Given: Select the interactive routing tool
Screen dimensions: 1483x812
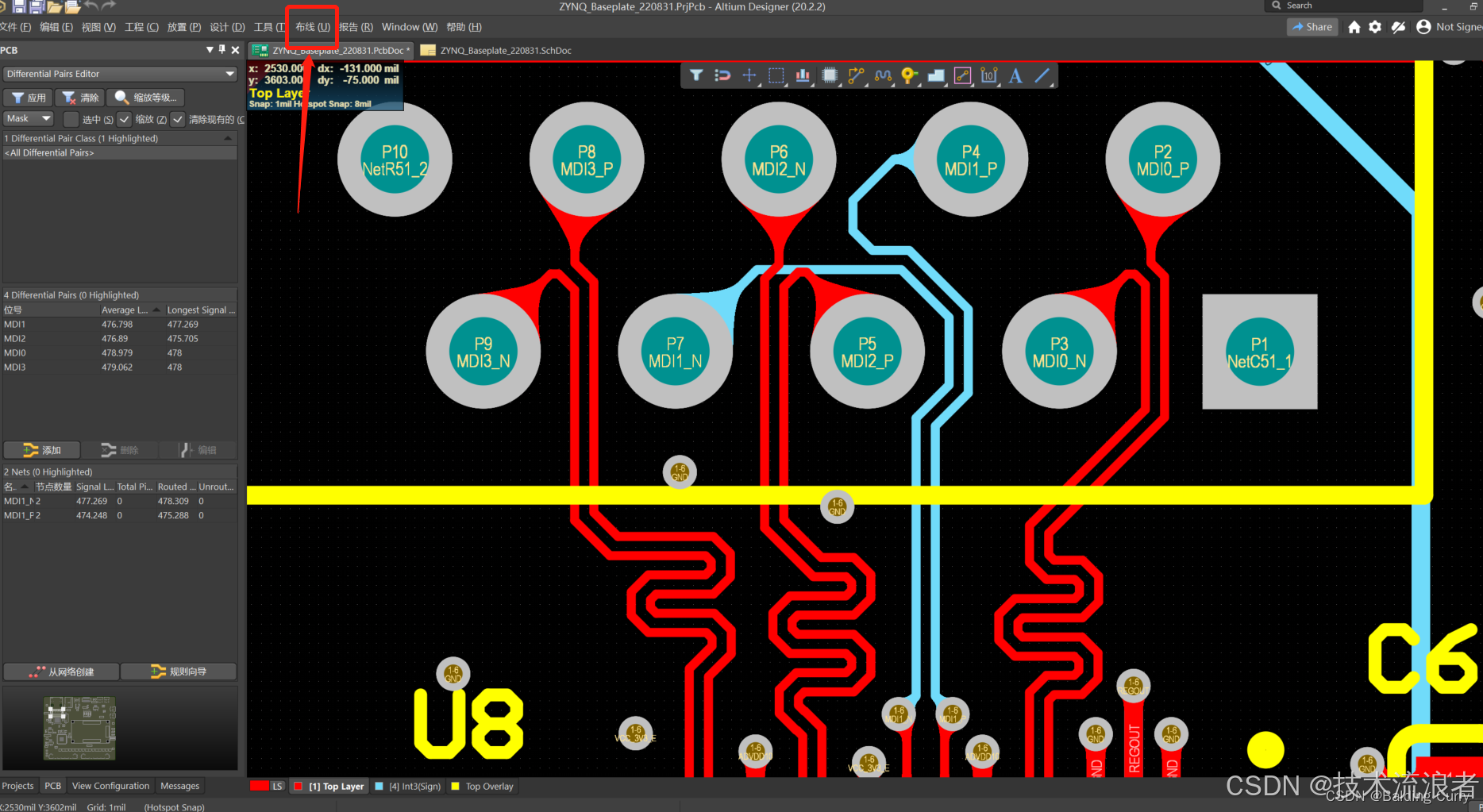Looking at the screenshot, I should (856, 75).
